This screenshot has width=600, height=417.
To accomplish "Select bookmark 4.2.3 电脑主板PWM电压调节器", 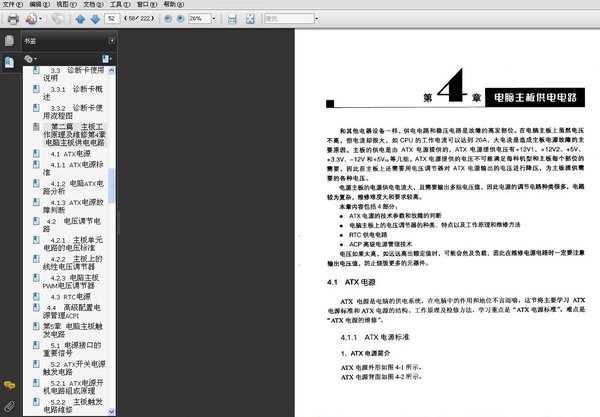I will pyautogui.click(x=71, y=281).
